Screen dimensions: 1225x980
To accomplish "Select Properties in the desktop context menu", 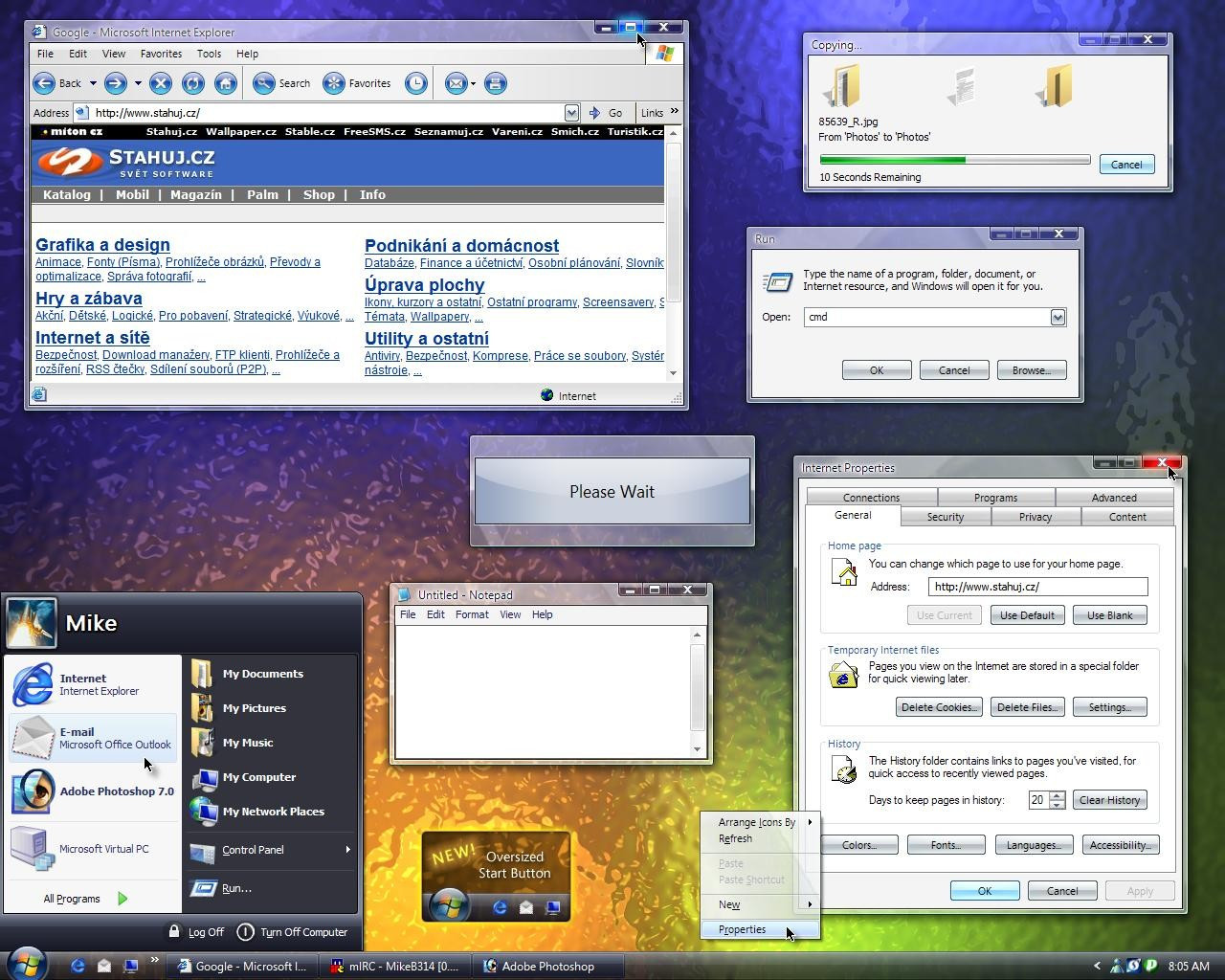I will pos(758,929).
